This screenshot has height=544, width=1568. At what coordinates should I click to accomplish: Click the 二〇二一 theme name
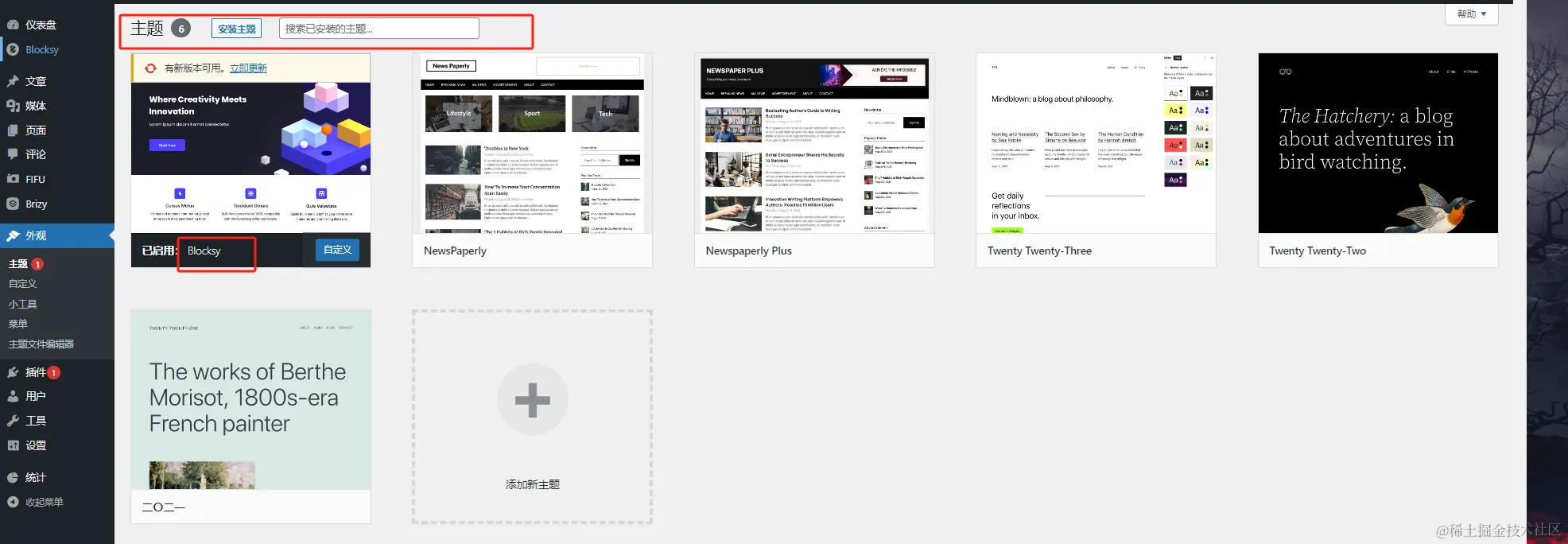(163, 507)
